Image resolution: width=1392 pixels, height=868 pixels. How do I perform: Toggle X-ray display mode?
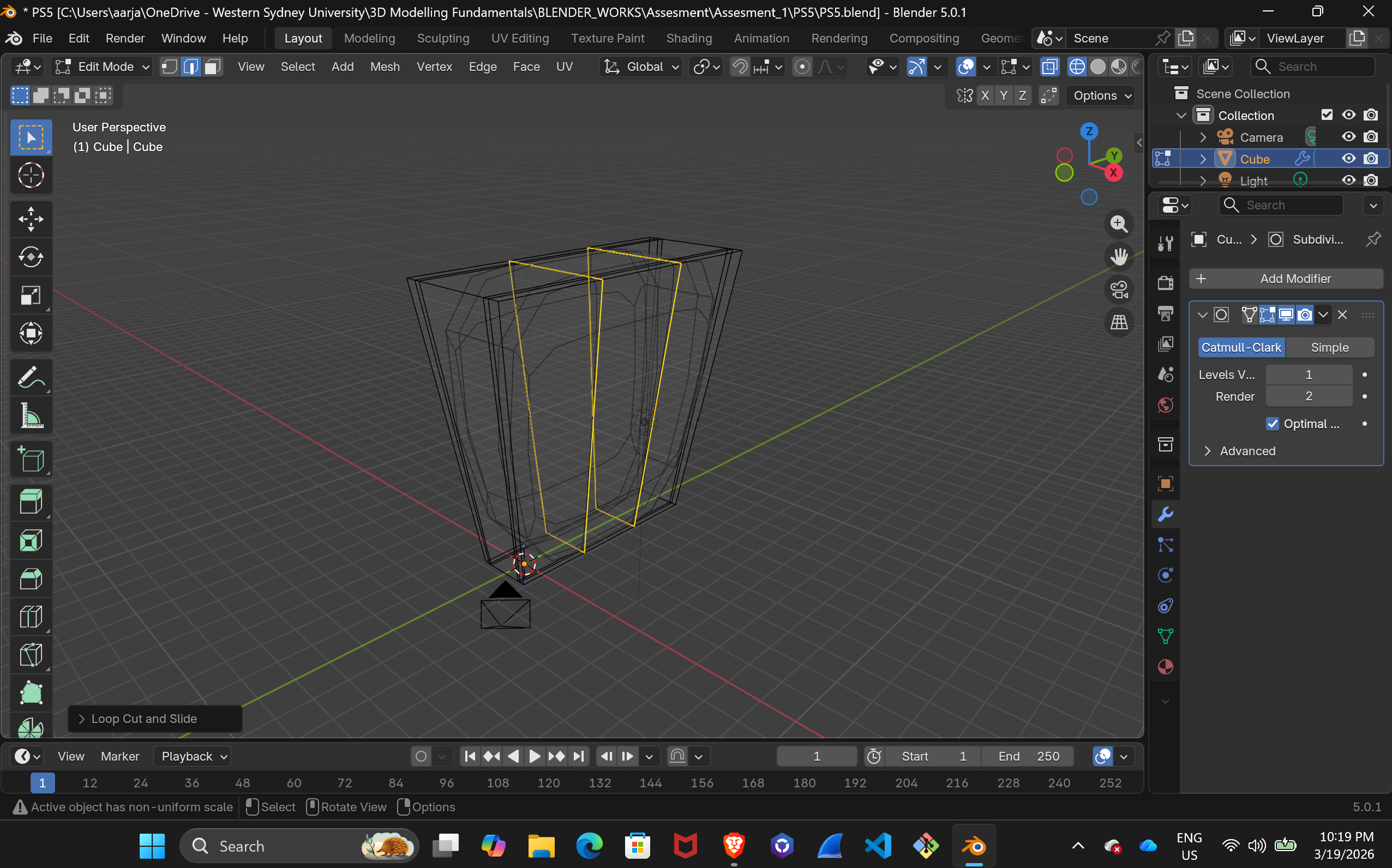(1049, 67)
